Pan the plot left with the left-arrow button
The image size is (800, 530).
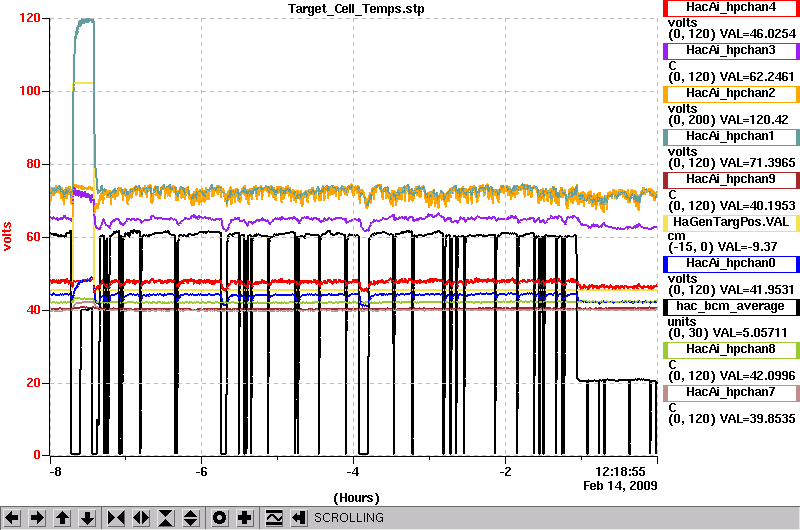pyautogui.click(x=12, y=518)
